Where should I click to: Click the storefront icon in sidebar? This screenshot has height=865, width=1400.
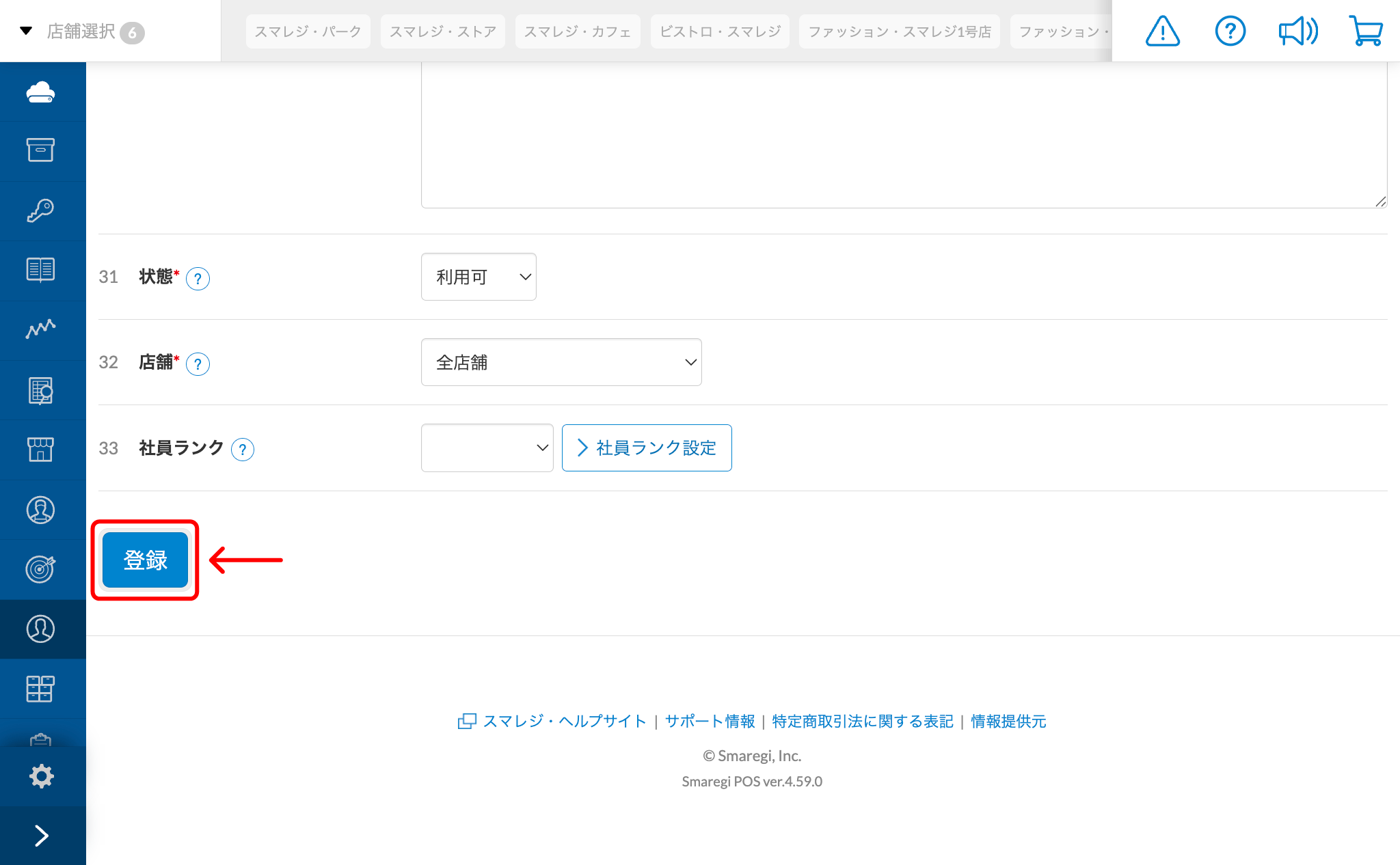[x=41, y=449]
